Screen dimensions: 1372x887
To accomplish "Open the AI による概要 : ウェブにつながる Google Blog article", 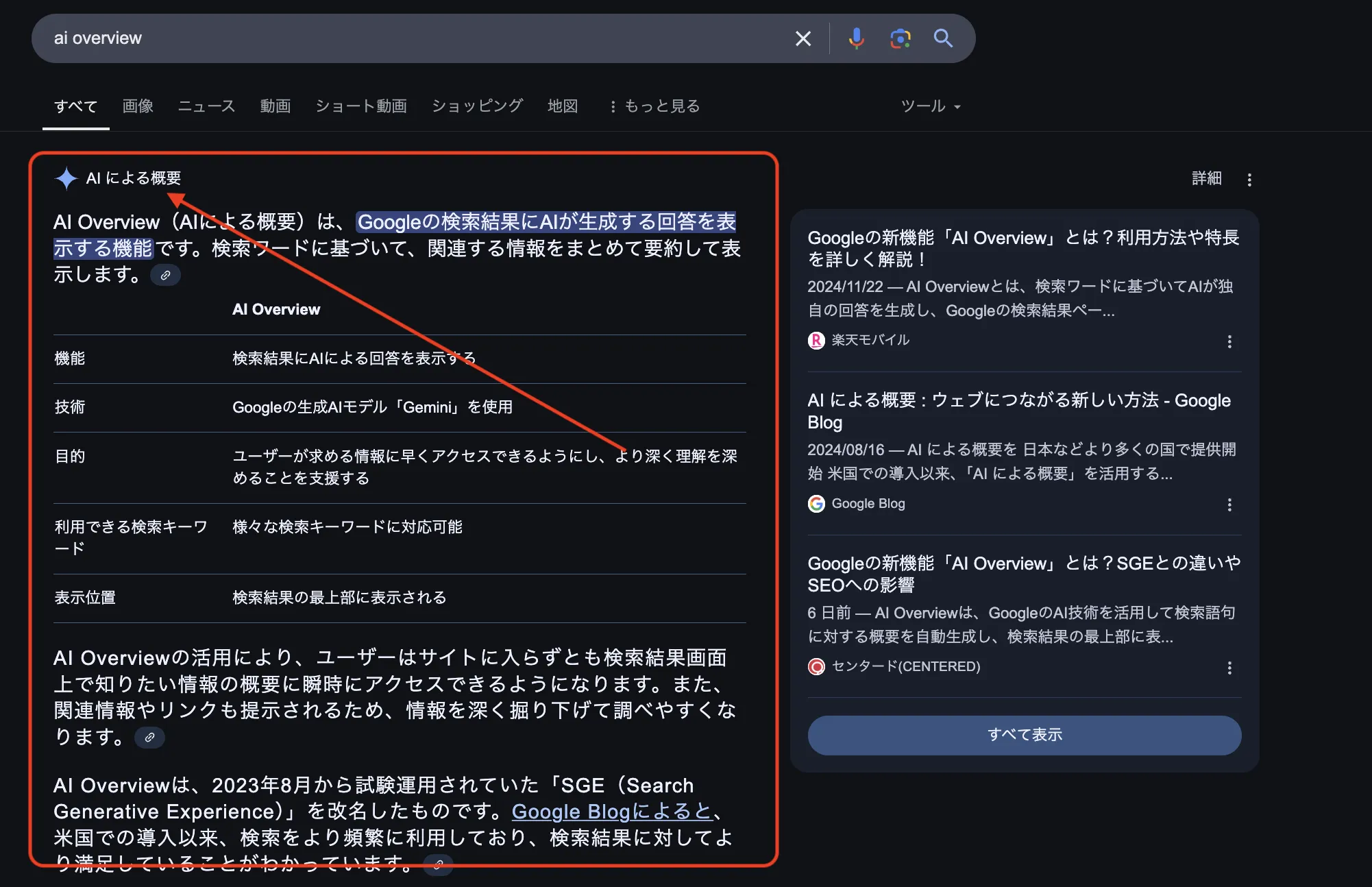I will point(1019,411).
